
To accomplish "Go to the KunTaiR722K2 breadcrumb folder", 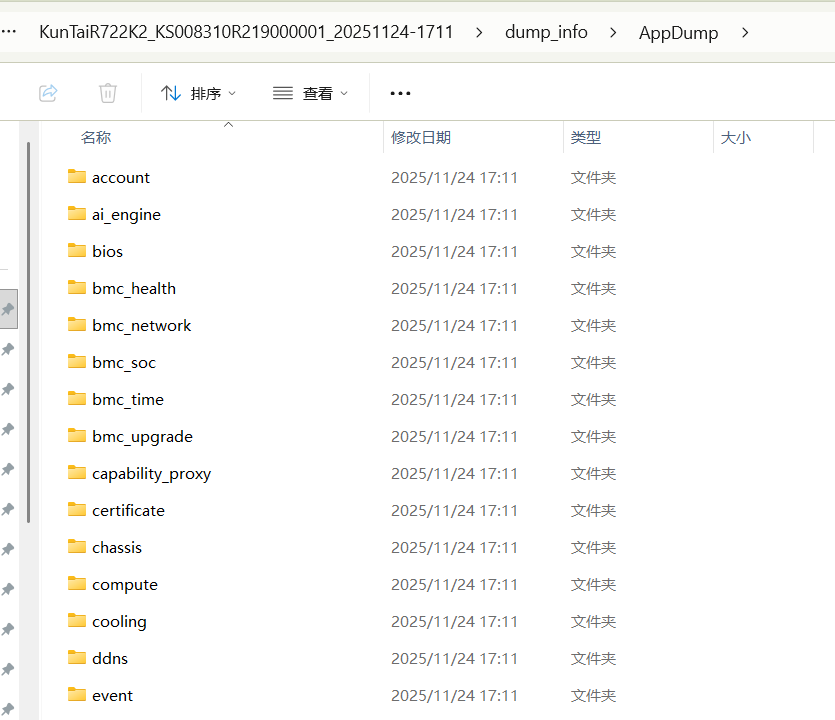I will click(246, 32).
